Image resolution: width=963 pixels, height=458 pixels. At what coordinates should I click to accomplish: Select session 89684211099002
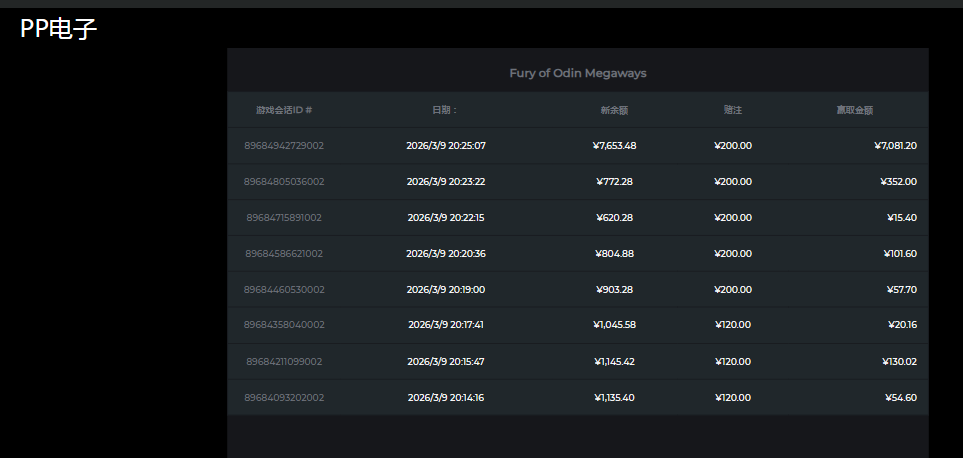point(284,362)
